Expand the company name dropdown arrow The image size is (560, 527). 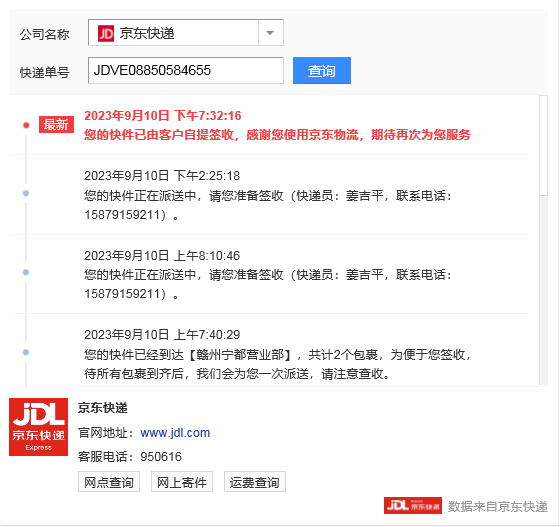(x=270, y=33)
